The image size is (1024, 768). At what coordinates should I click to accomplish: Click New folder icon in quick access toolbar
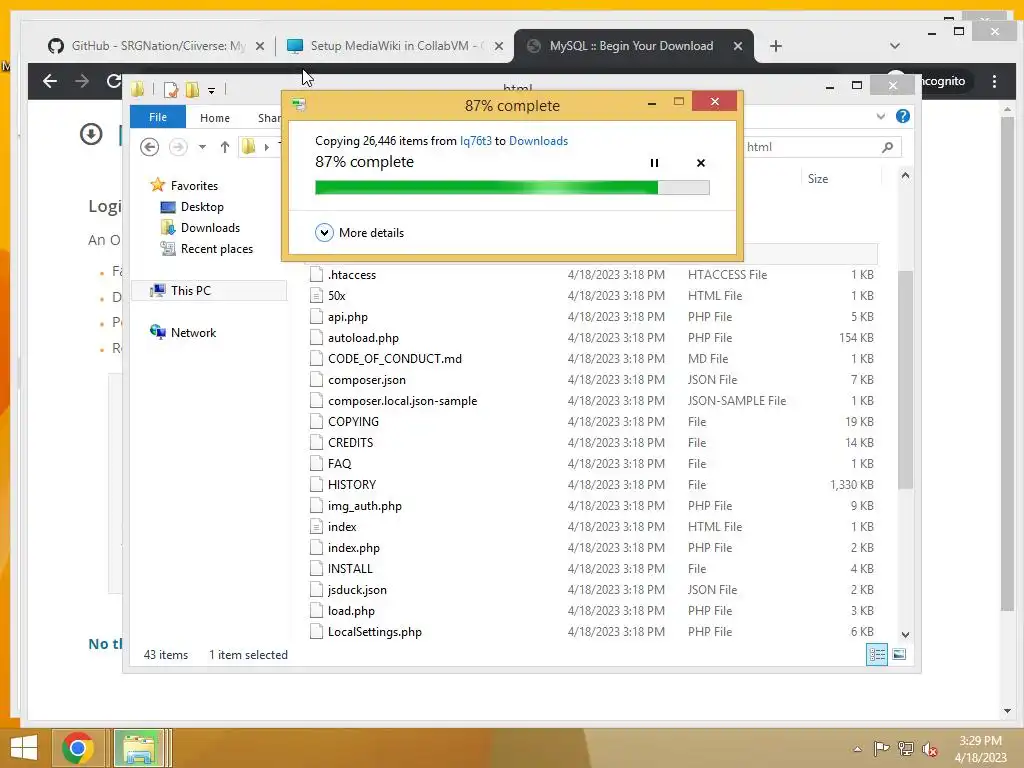[192, 89]
